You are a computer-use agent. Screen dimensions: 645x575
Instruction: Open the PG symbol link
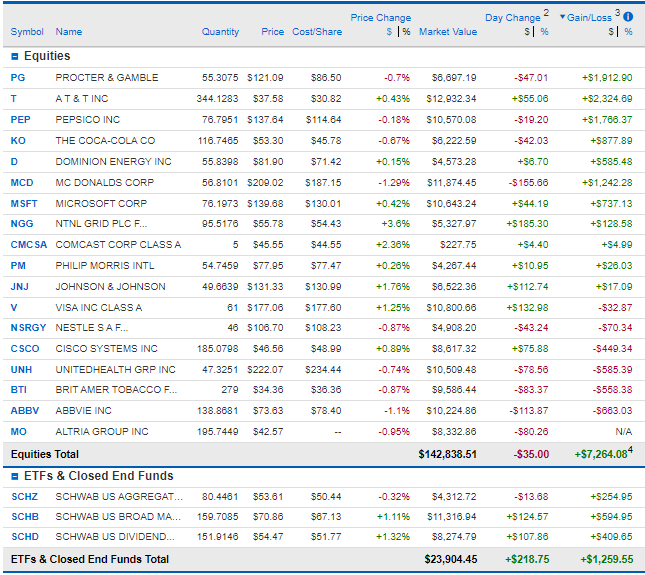point(18,78)
